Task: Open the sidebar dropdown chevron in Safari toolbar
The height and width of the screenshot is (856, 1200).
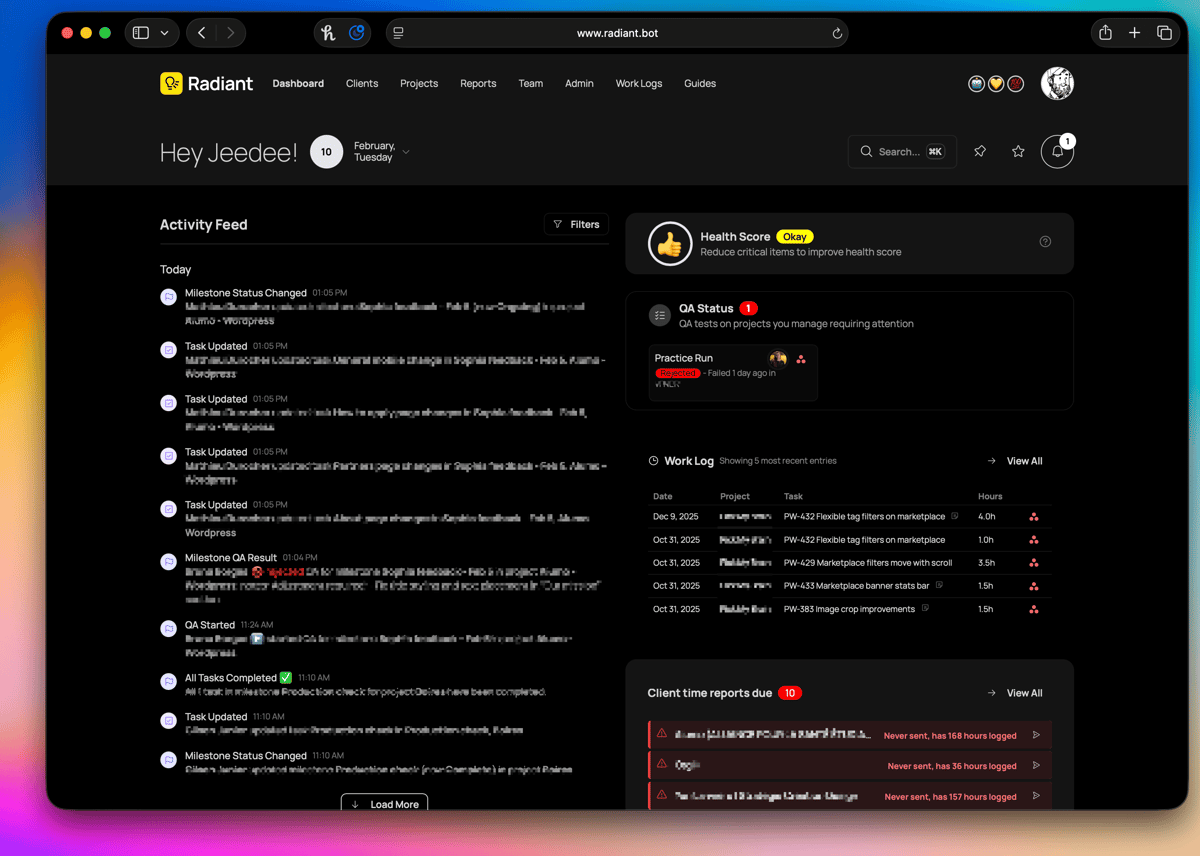Action: (164, 33)
